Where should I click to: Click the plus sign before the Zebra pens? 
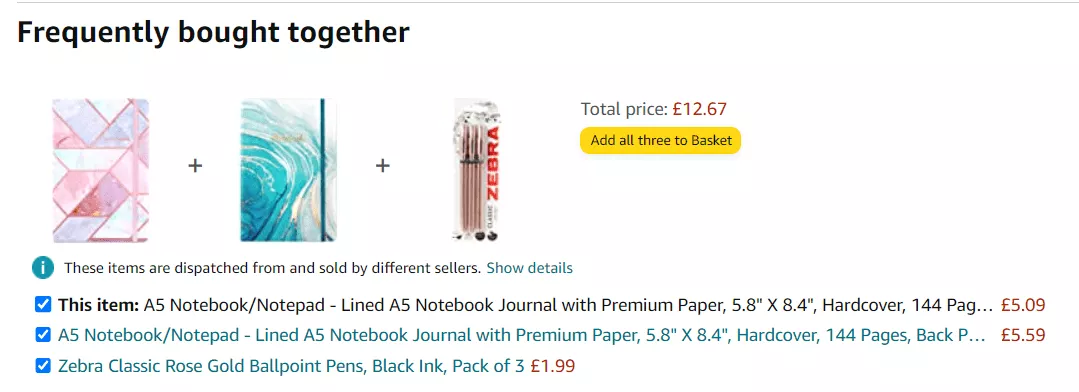point(383,166)
